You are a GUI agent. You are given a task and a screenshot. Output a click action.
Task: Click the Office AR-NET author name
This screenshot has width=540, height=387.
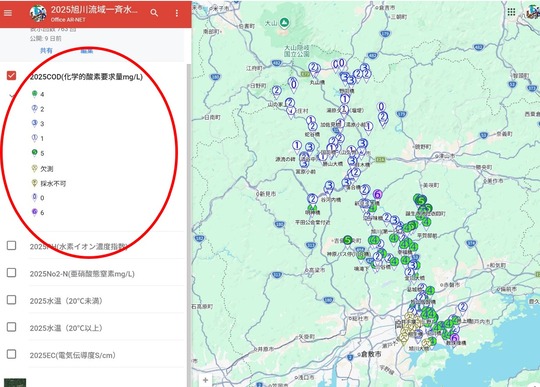[68, 20]
